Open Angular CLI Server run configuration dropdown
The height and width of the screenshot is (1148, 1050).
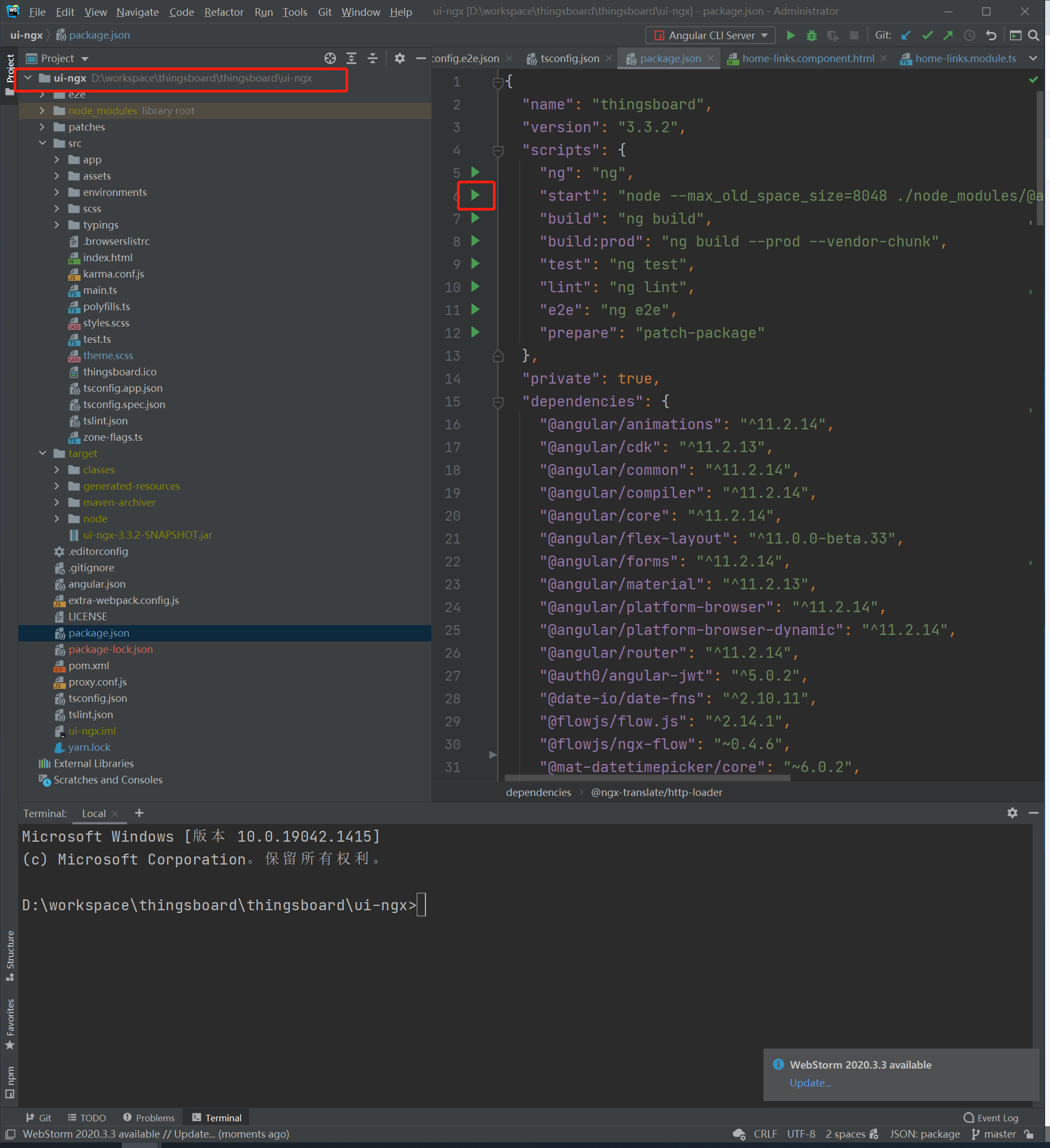pyautogui.click(x=711, y=35)
